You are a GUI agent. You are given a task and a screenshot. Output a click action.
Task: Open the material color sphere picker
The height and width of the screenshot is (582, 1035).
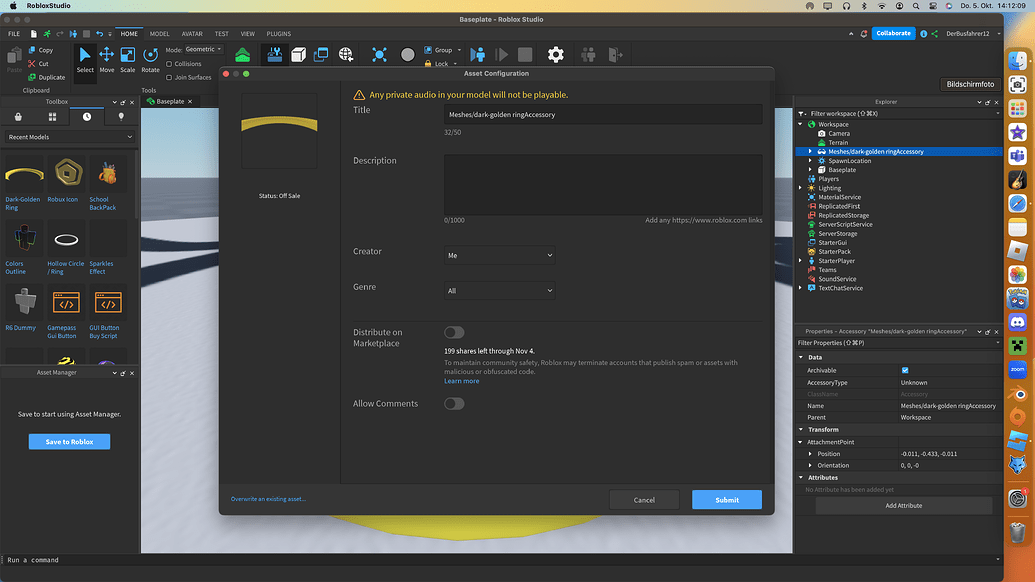(x=408, y=54)
